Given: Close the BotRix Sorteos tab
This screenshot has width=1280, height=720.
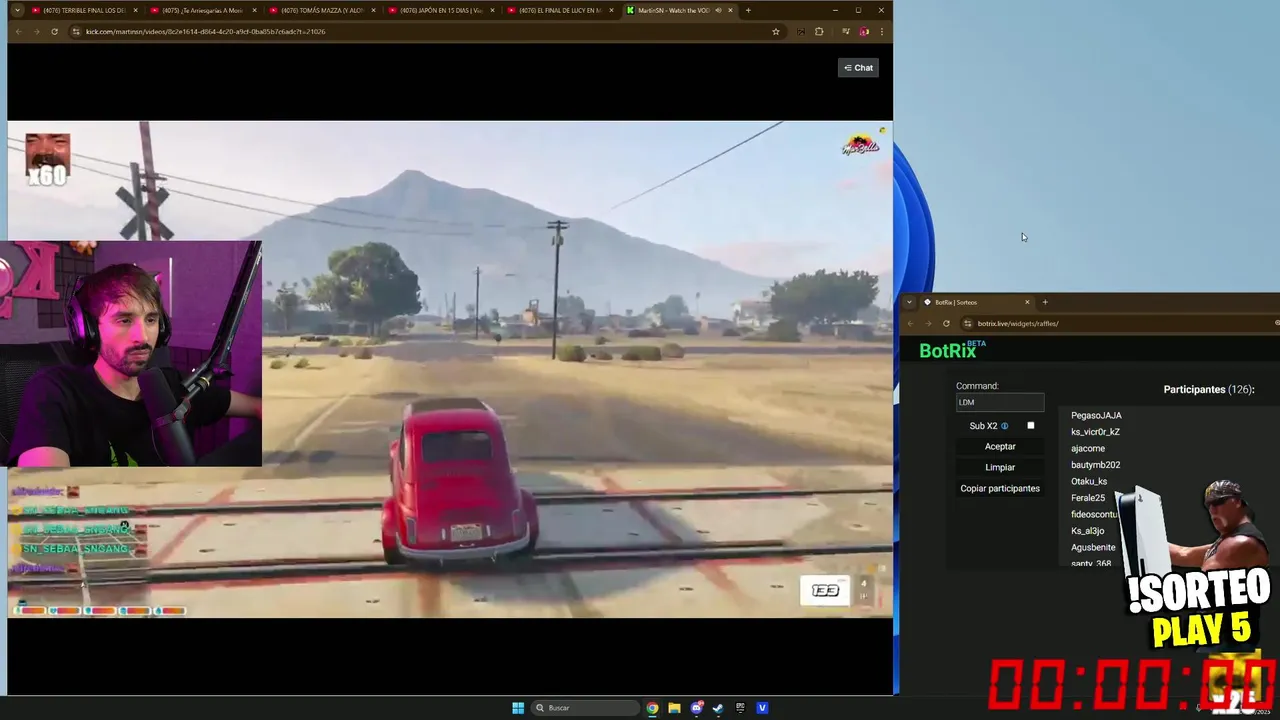Looking at the screenshot, I should (x=1027, y=302).
